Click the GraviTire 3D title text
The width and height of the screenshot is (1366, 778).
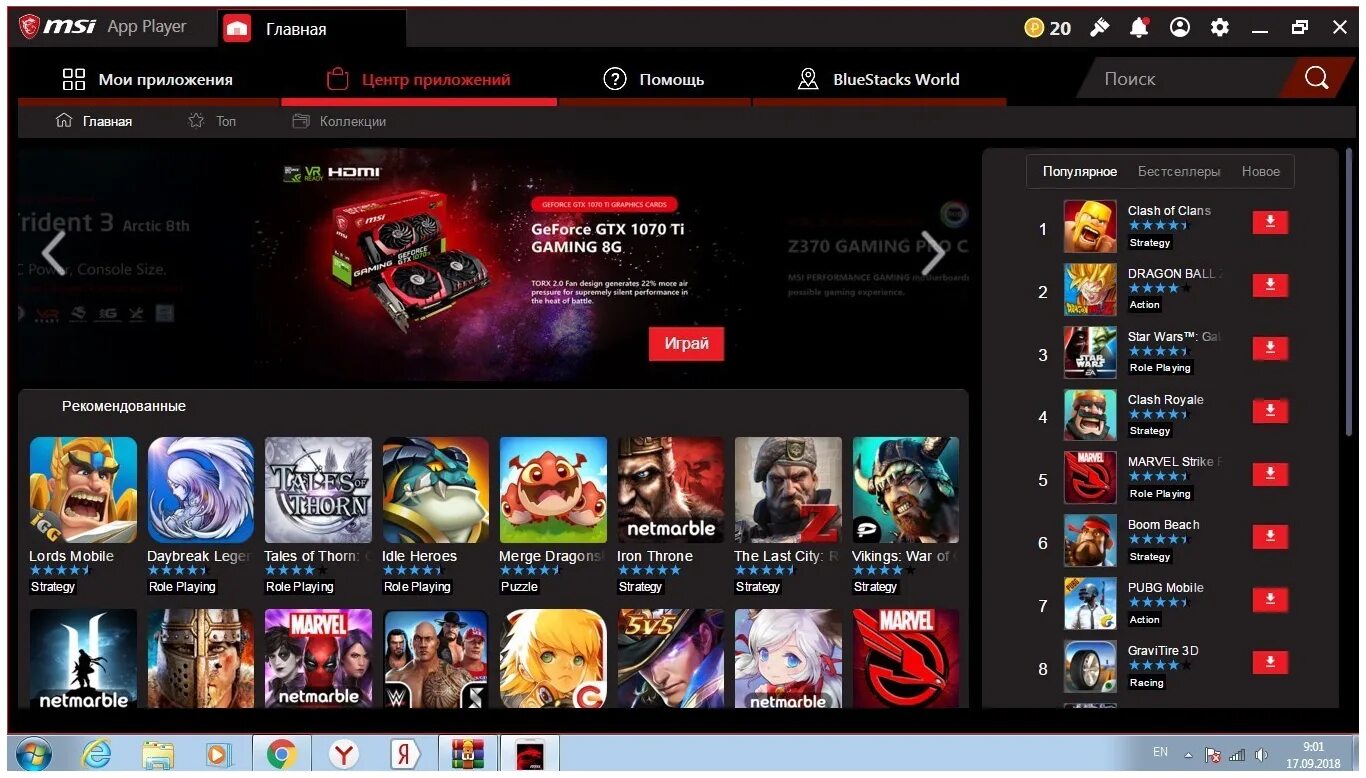[1163, 651]
